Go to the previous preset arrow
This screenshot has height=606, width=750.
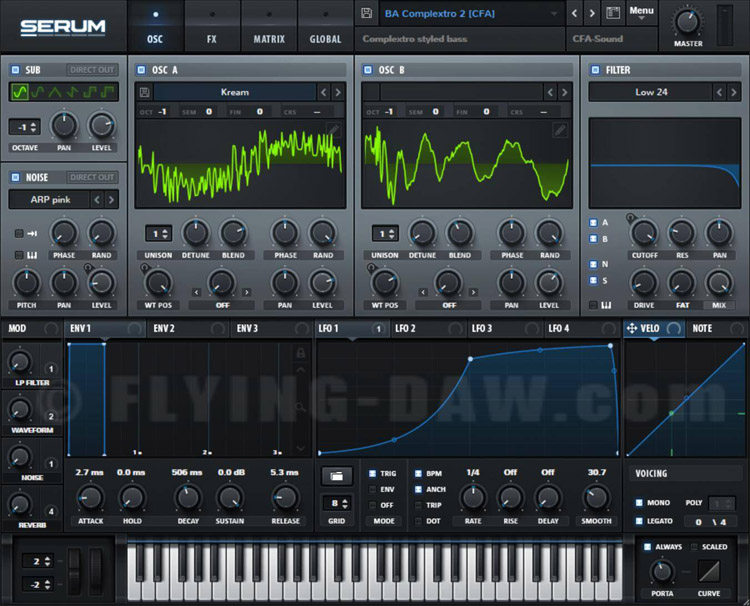point(574,13)
